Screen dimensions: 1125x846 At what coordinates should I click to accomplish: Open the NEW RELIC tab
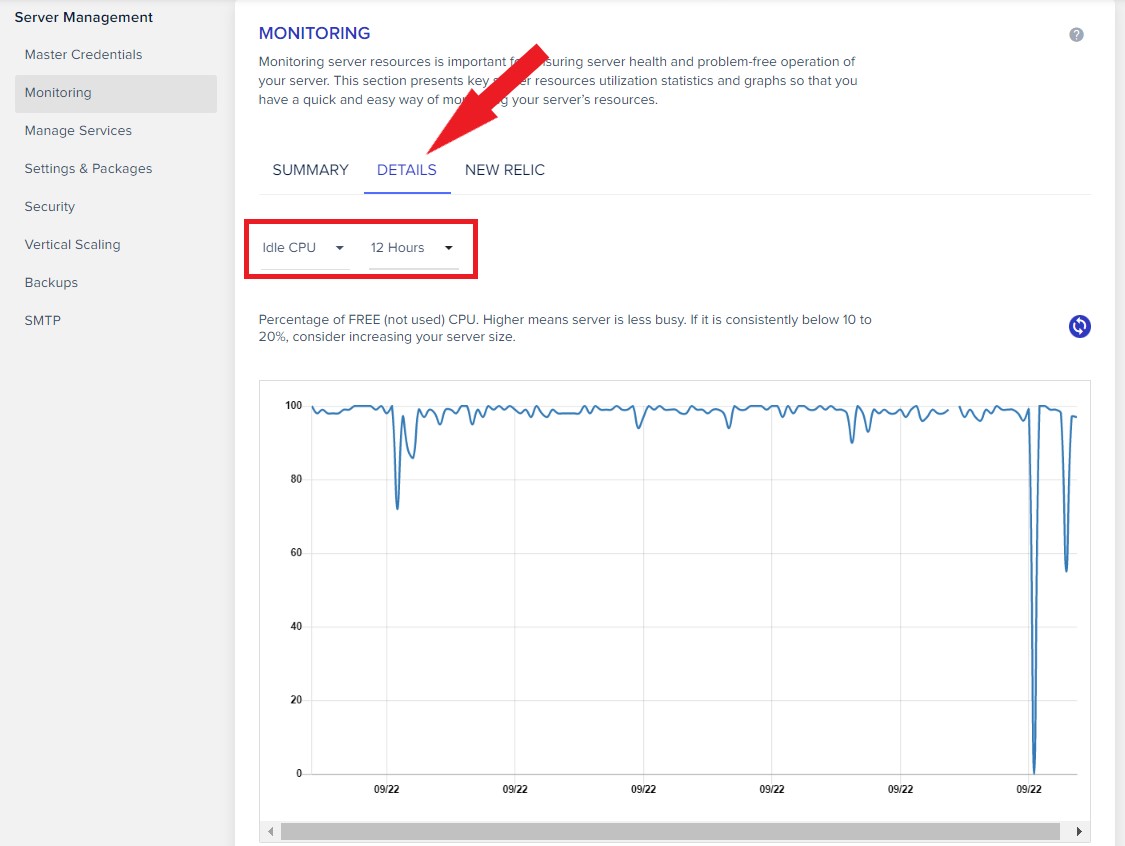[x=504, y=170]
